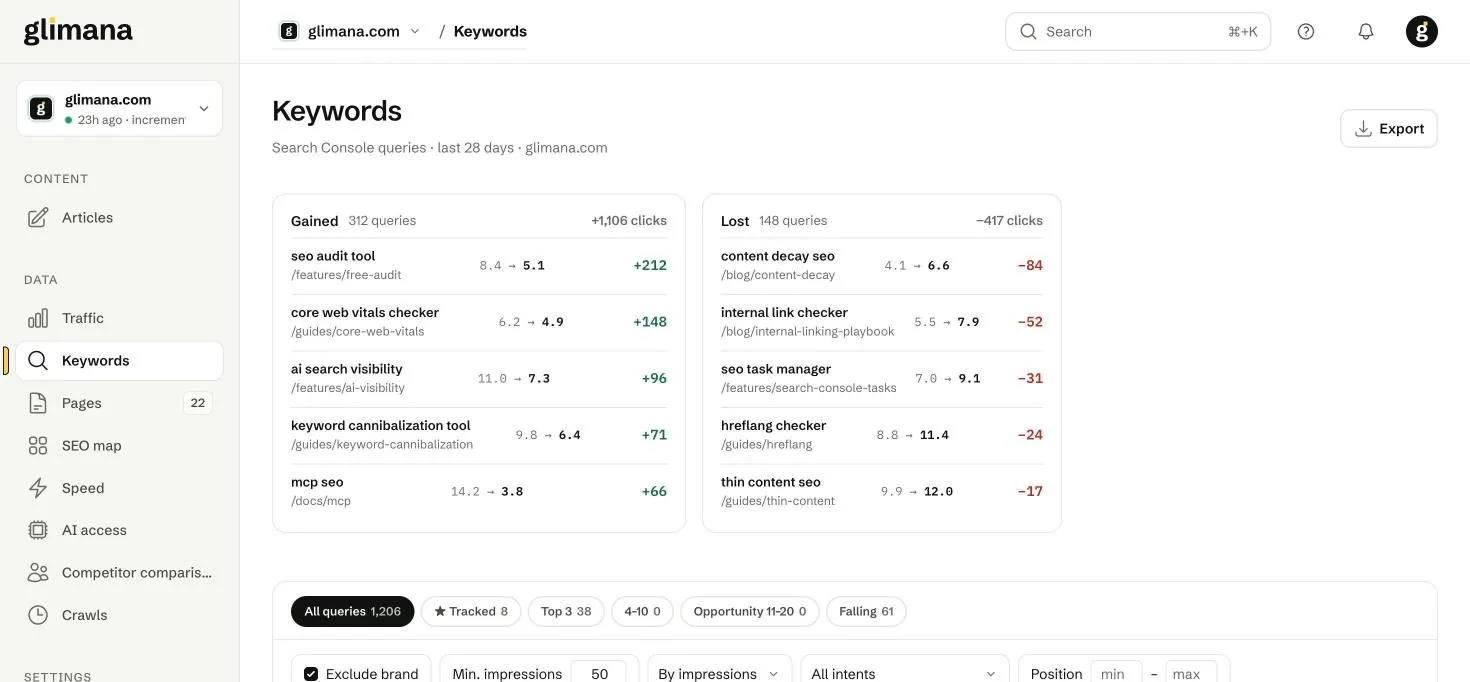This screenshot has height=682, width=1470.
Task: Open the All intents dropdown
Action: [905, 672]
